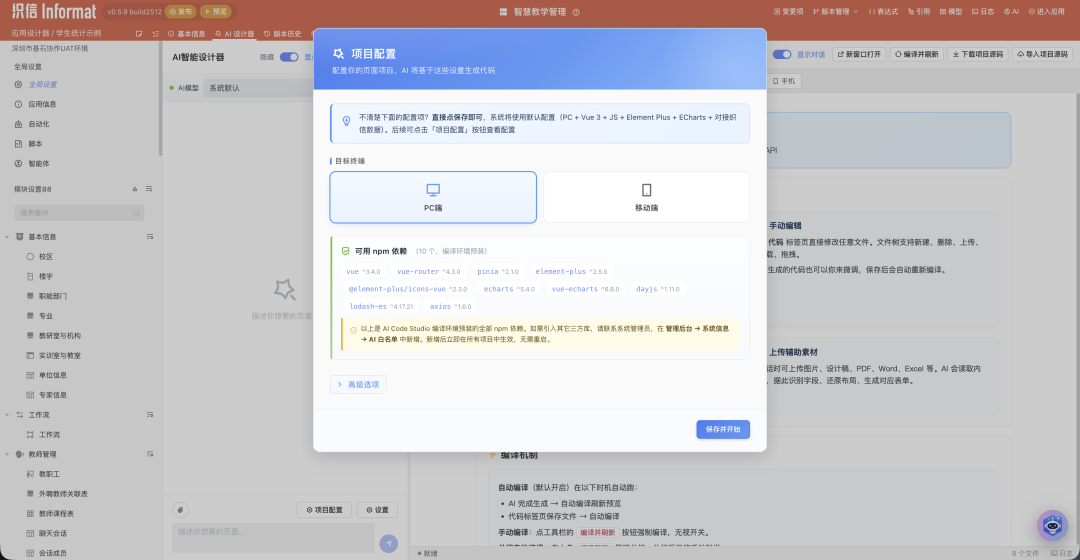Toggle the 显示对话 switch

pos(782,54)
